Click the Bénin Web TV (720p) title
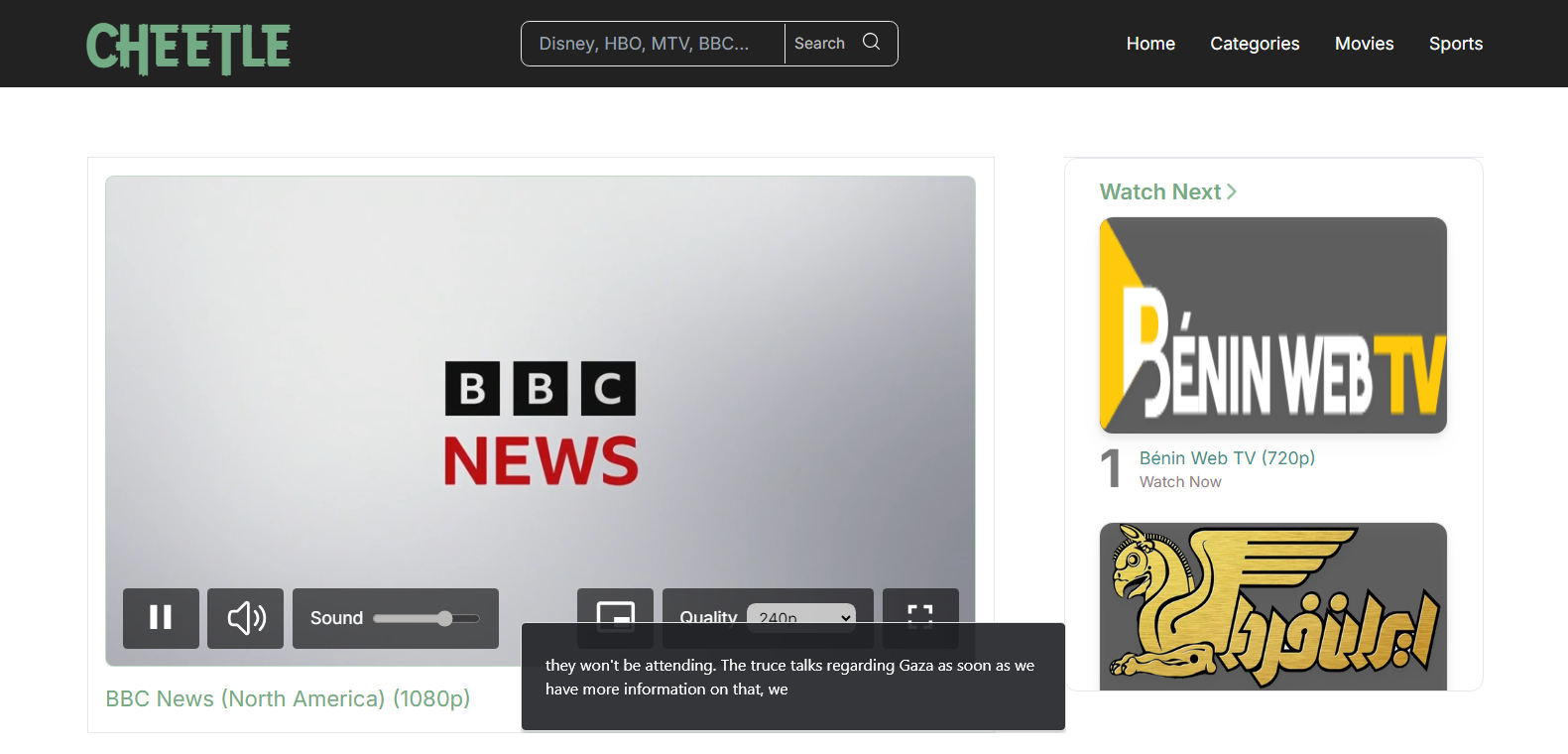This screenshot has height=754, width=1568. coord(1227,457)
